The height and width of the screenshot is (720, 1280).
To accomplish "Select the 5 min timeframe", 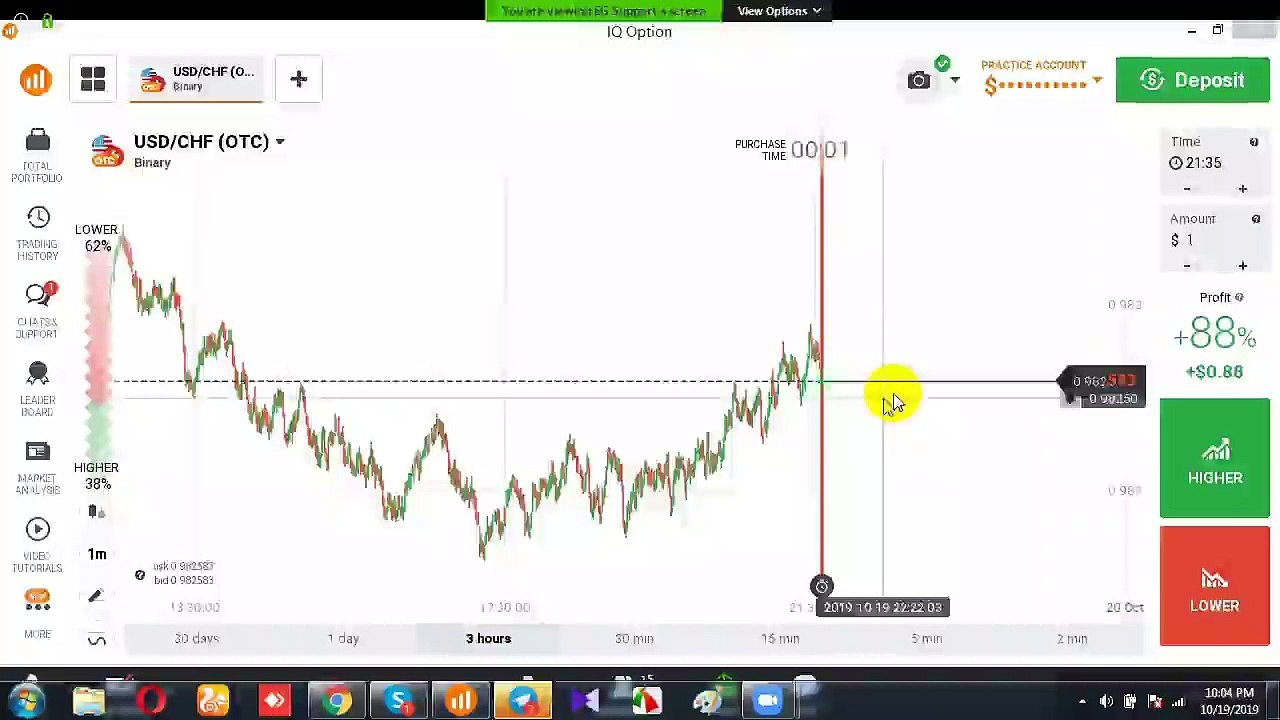I will click(x=926, y=638).
